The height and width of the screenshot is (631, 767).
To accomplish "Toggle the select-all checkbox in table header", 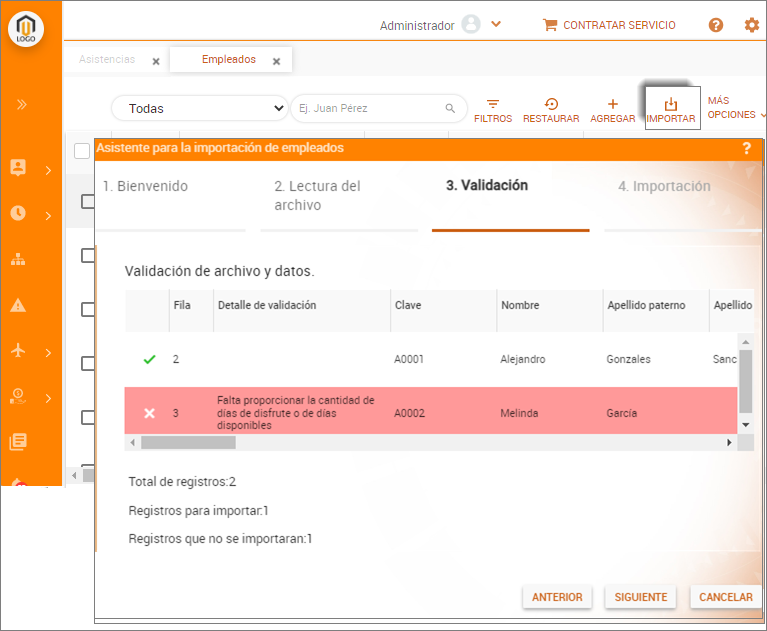I will tap(82, 151).
